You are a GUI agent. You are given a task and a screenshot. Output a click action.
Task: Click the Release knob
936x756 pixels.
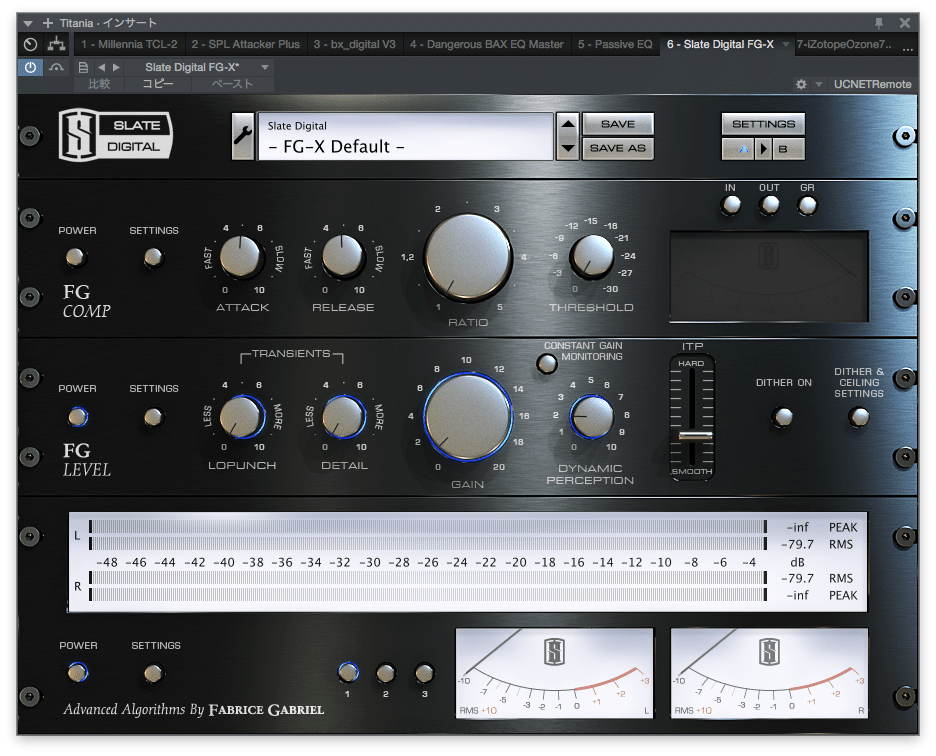pyautogui.click(x=343, y=257)
